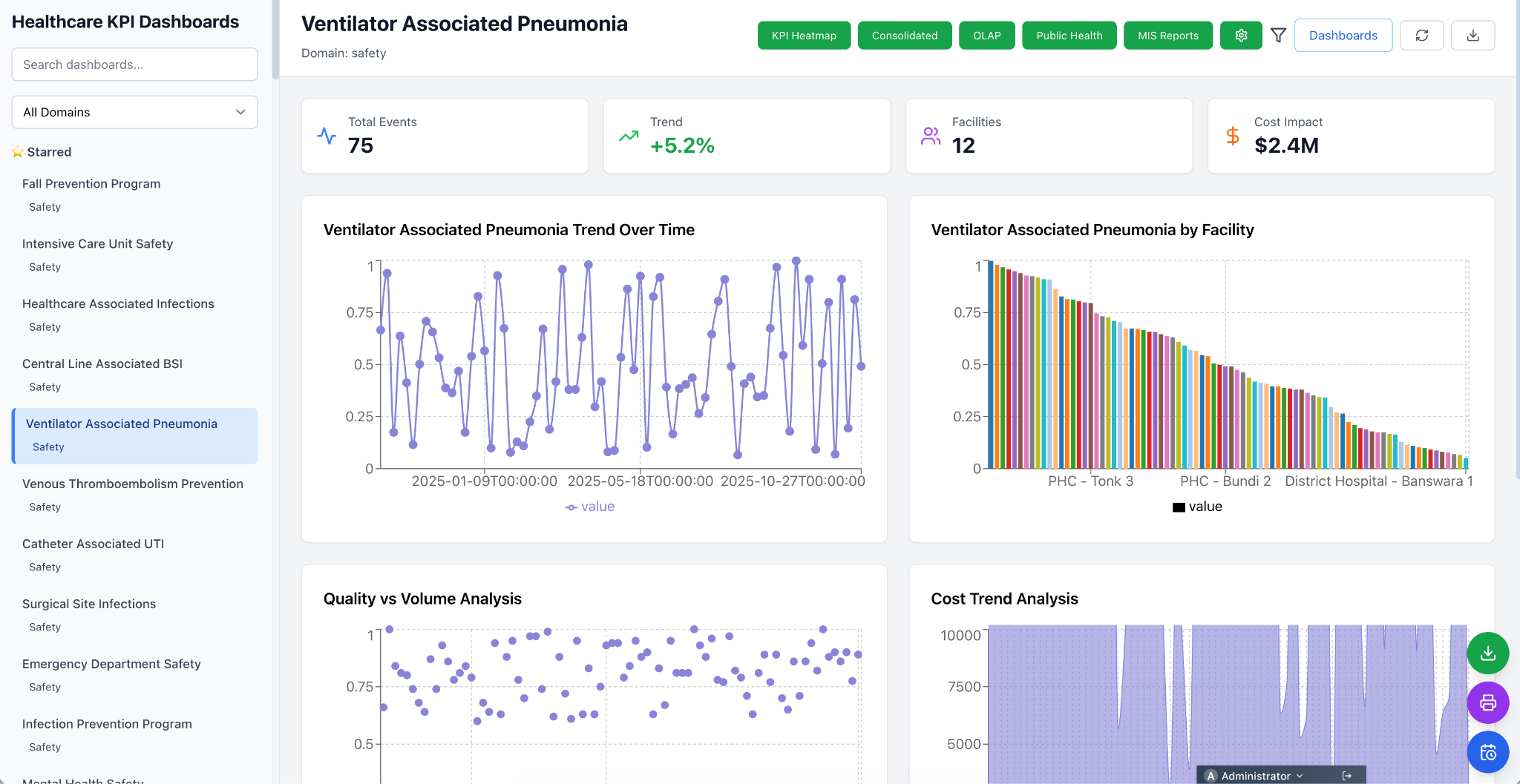This screenshot has width=1520, height=784.
Task: Open Central Line Associated BSI dashboard
Action: point(134,375)
